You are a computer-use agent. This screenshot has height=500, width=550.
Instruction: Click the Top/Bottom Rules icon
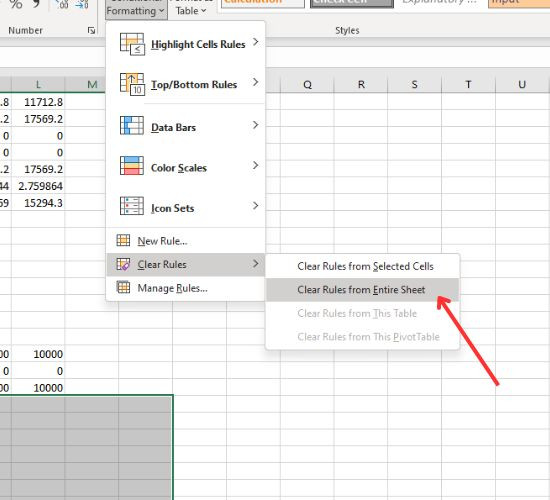[x=132, y=84]
